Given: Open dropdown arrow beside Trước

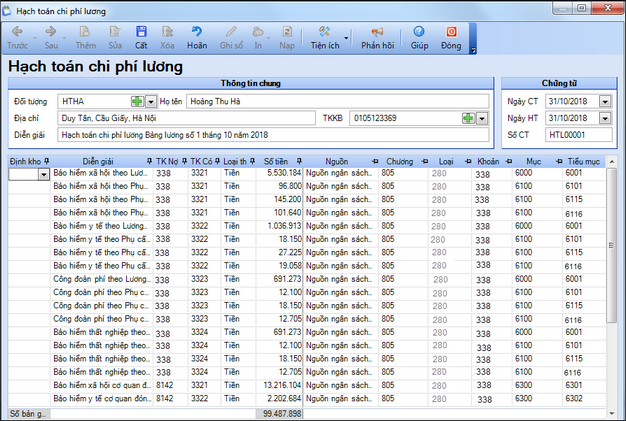Looking at the screenshot, I should coord(35,38).
